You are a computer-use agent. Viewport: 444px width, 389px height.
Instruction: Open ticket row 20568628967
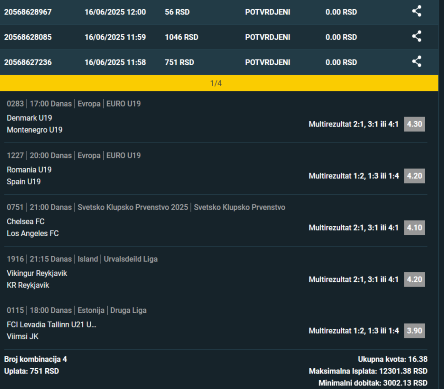(219, 12)
